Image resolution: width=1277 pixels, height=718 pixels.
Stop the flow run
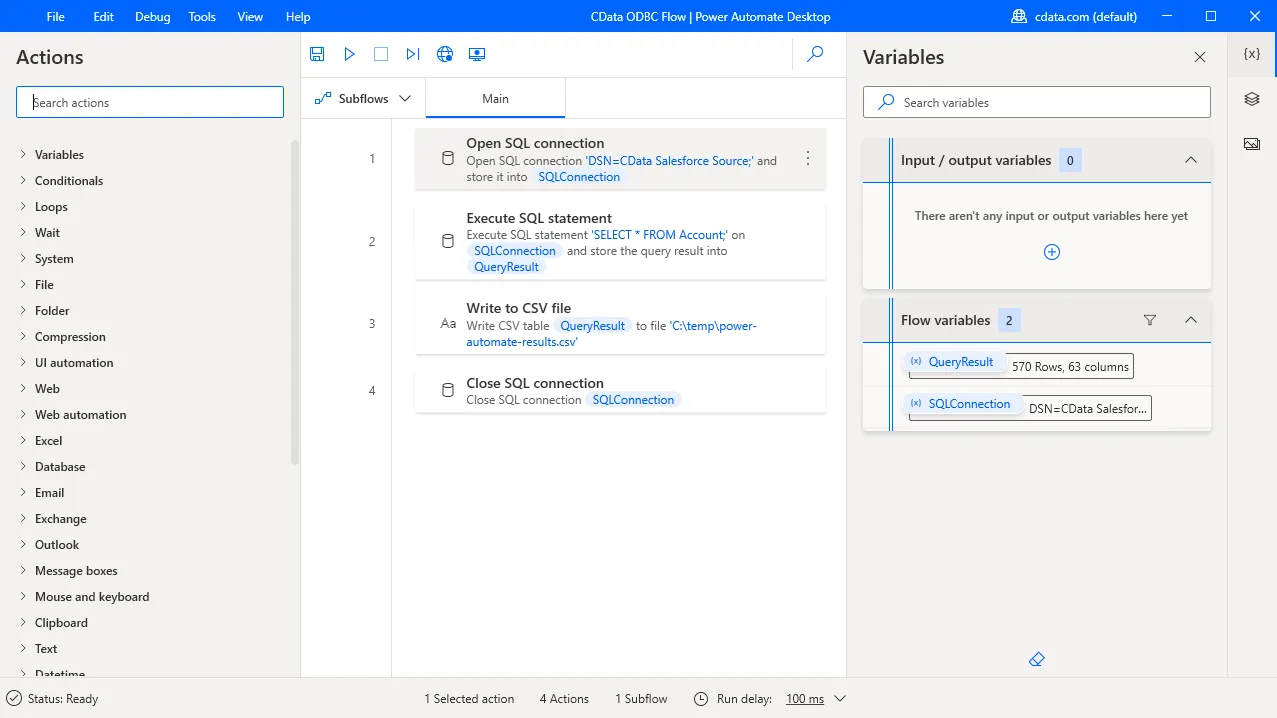(381, 54)
